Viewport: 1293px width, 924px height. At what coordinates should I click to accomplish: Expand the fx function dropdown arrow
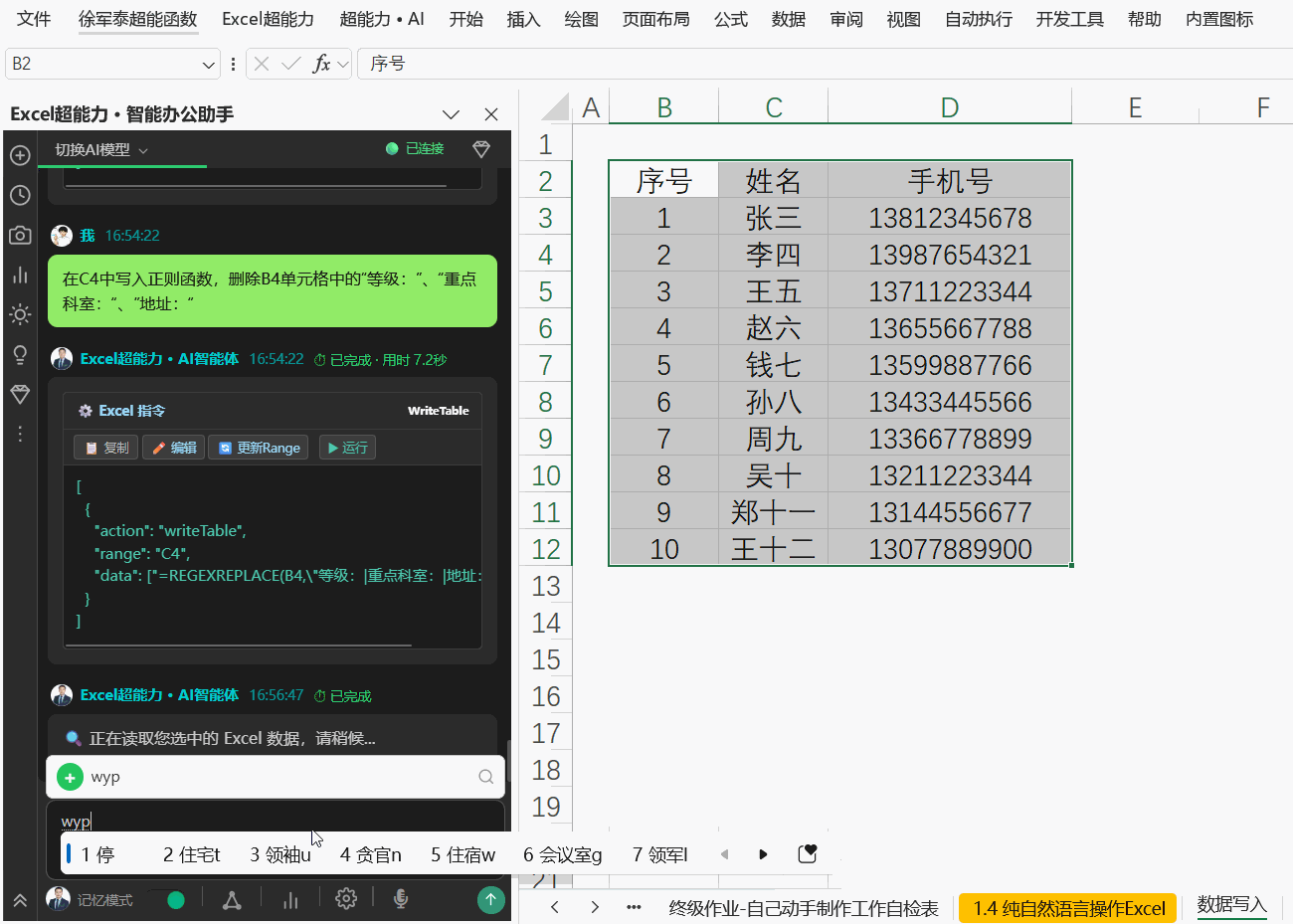343,64
